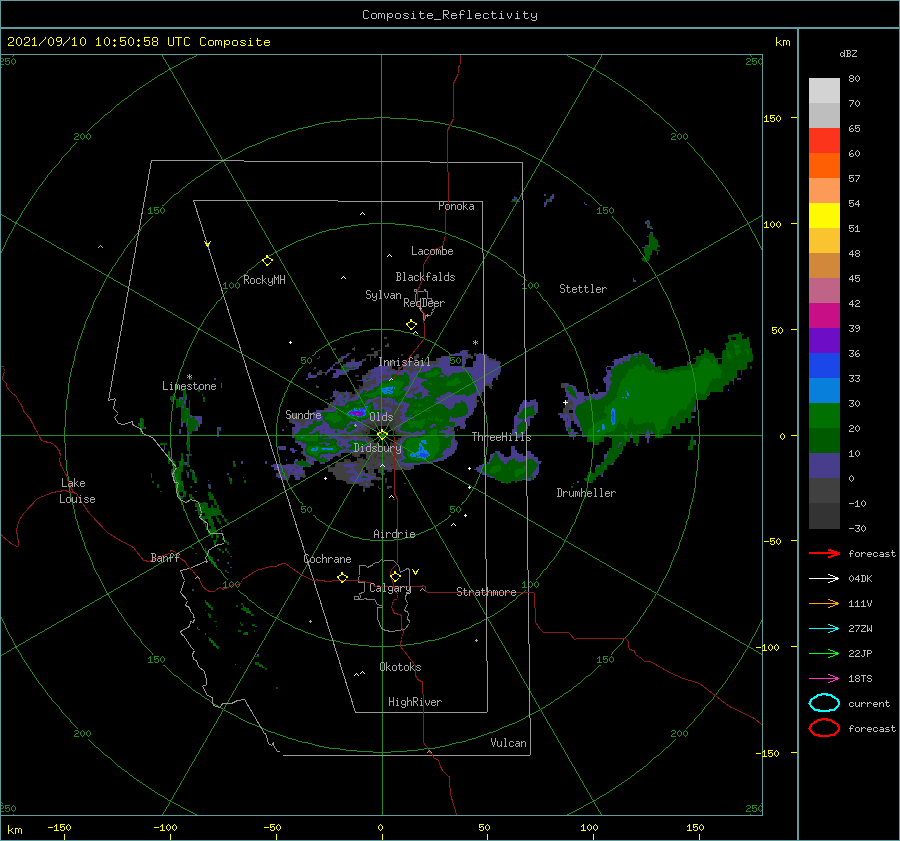
Task: Click the white 04DK arrow icon
Action: pyautogui.click(x=824, y=579)
